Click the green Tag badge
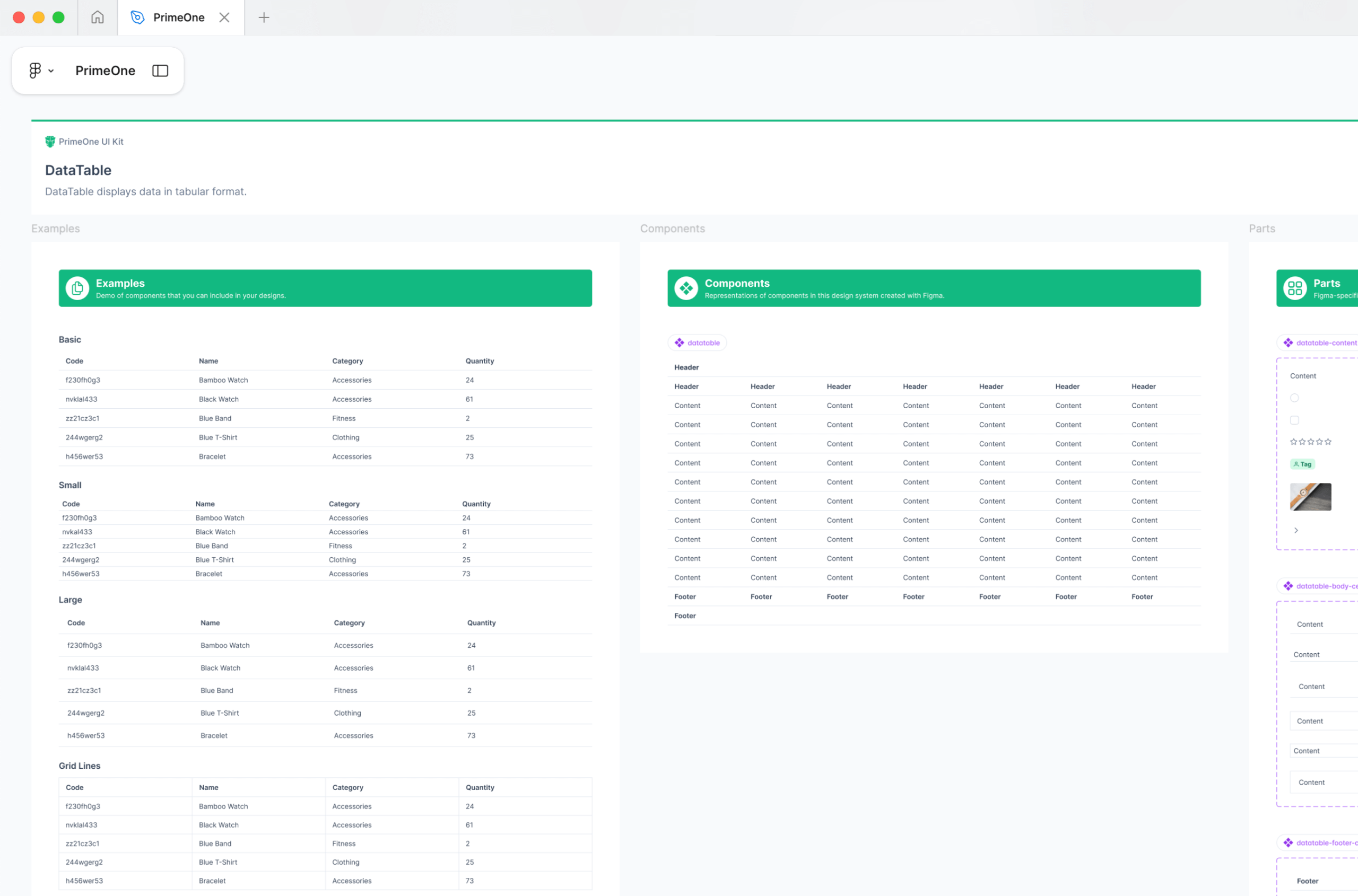The height and width of the screenshot is (896, 1358). (1302, 464)
